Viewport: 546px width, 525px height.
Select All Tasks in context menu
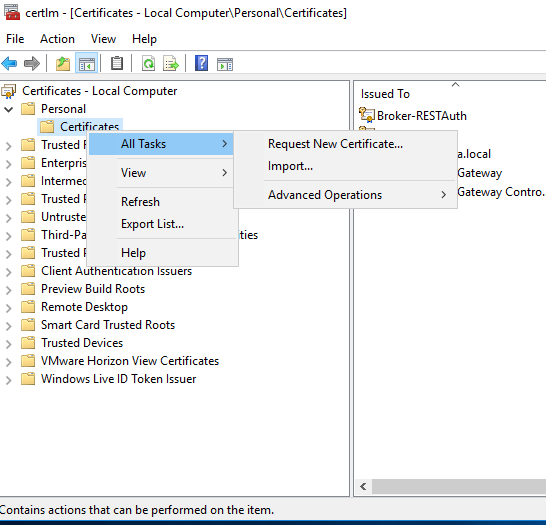click(x=161, y=144)
